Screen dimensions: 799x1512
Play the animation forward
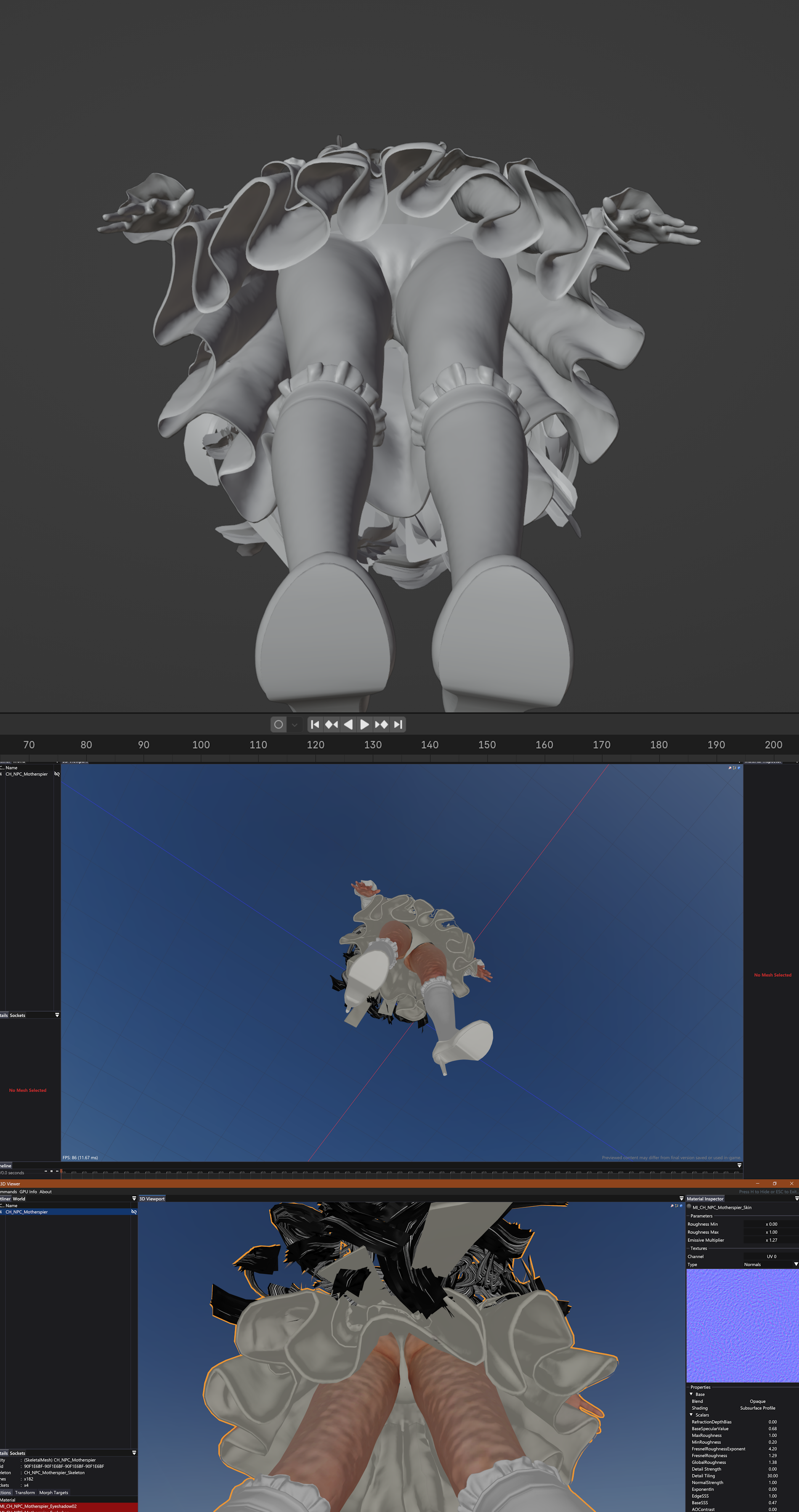tap(364, 724)
